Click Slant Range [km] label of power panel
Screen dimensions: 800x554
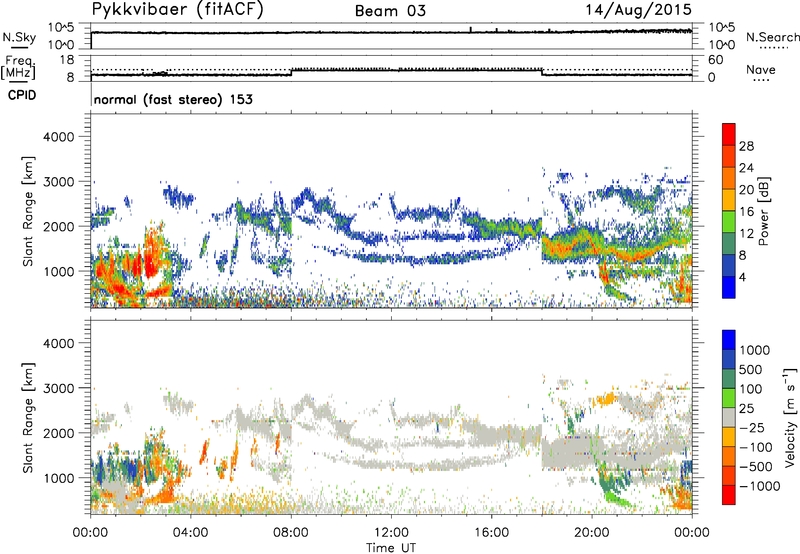(28, 211)
